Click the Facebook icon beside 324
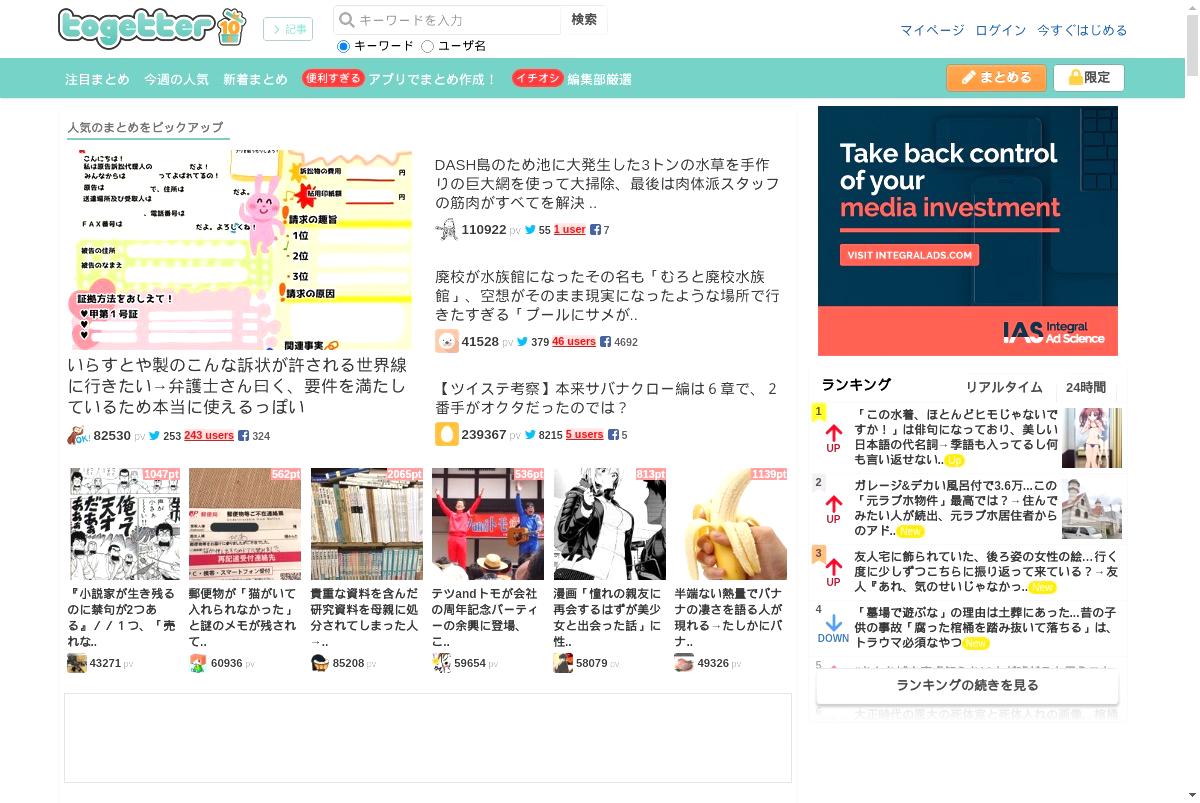Viewport: 1200px width, 803px height. pyautogui.click(x=243, y=436)
